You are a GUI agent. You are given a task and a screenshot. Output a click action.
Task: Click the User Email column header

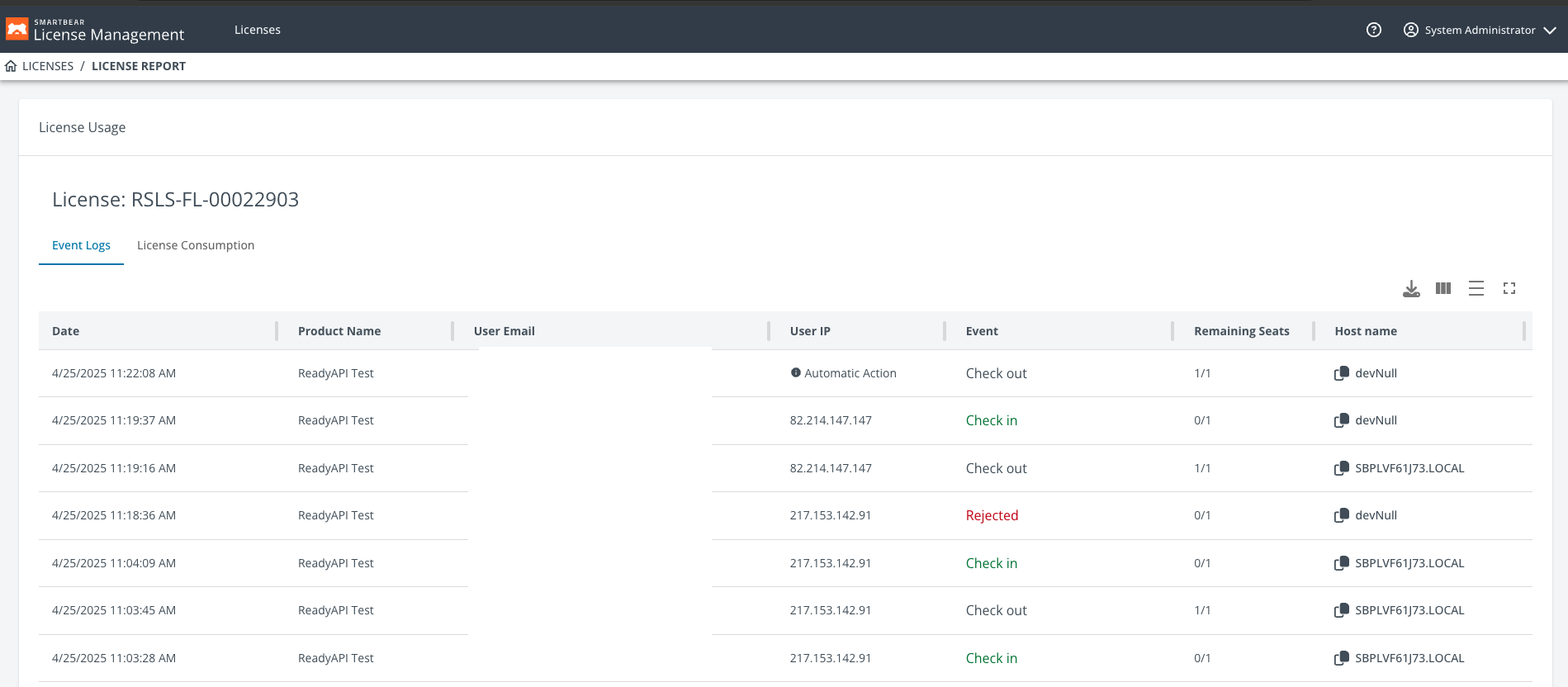505,331
